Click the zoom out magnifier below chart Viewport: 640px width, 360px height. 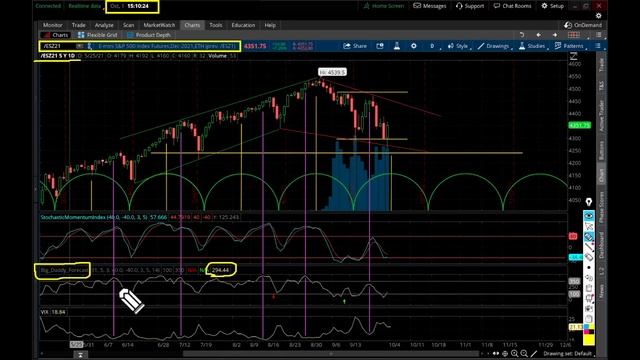coord(524,354)
